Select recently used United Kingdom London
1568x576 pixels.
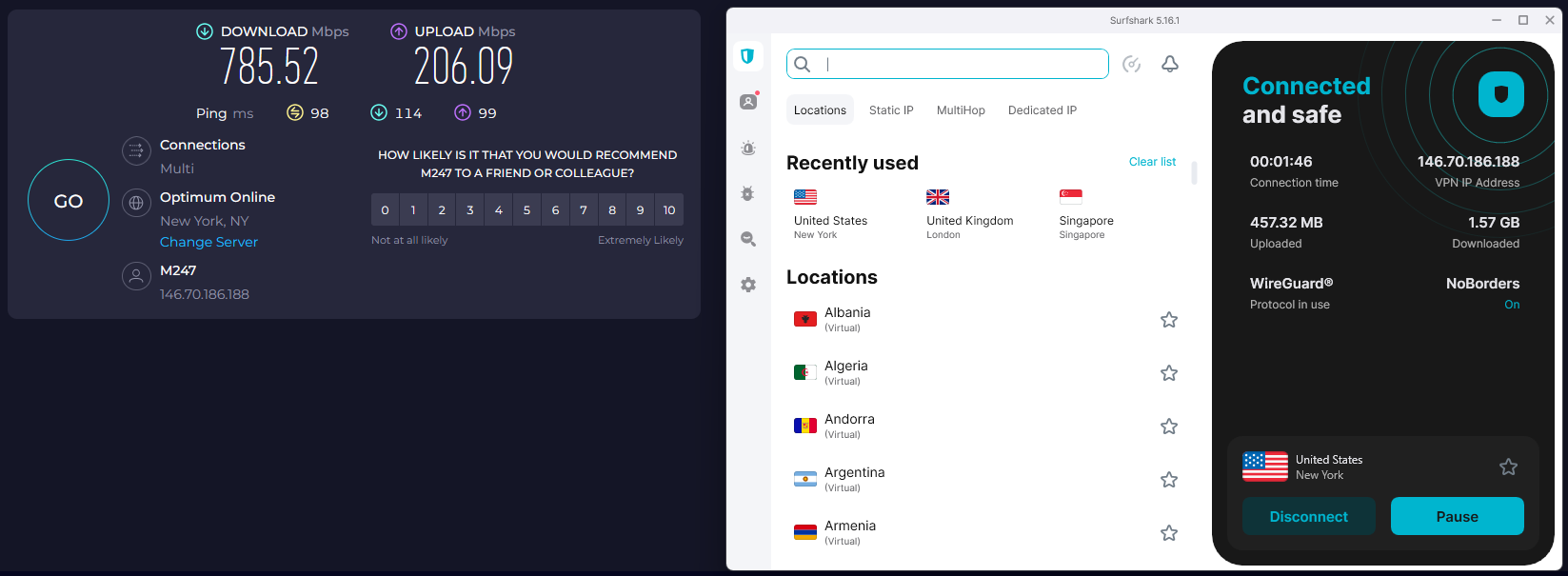[969, 214]
